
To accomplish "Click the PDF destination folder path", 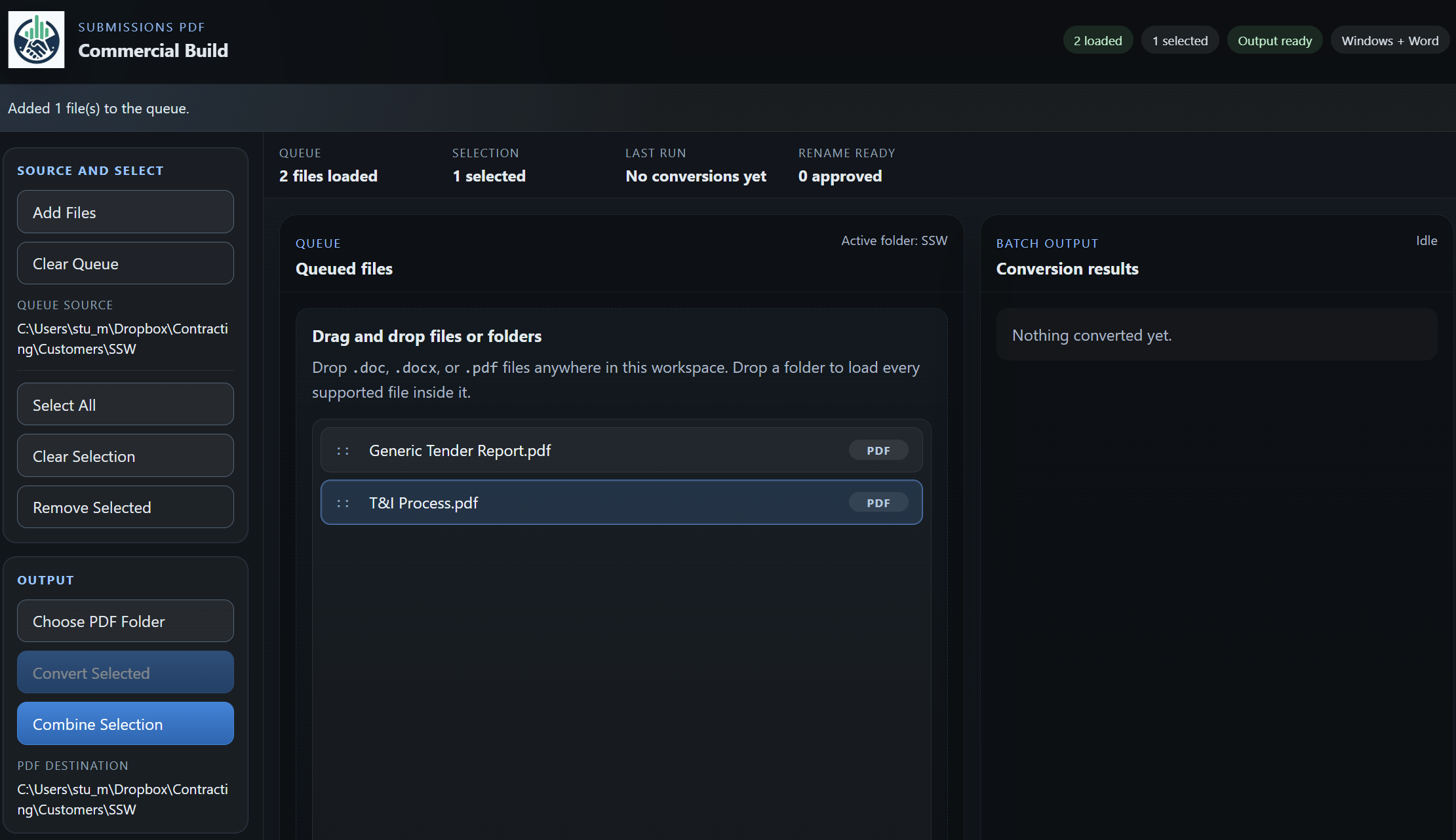I will [x=123, y=799].
